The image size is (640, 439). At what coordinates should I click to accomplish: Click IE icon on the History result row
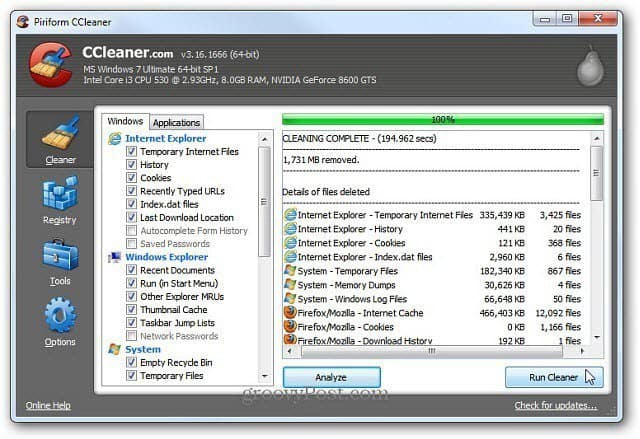click(290, 228)
